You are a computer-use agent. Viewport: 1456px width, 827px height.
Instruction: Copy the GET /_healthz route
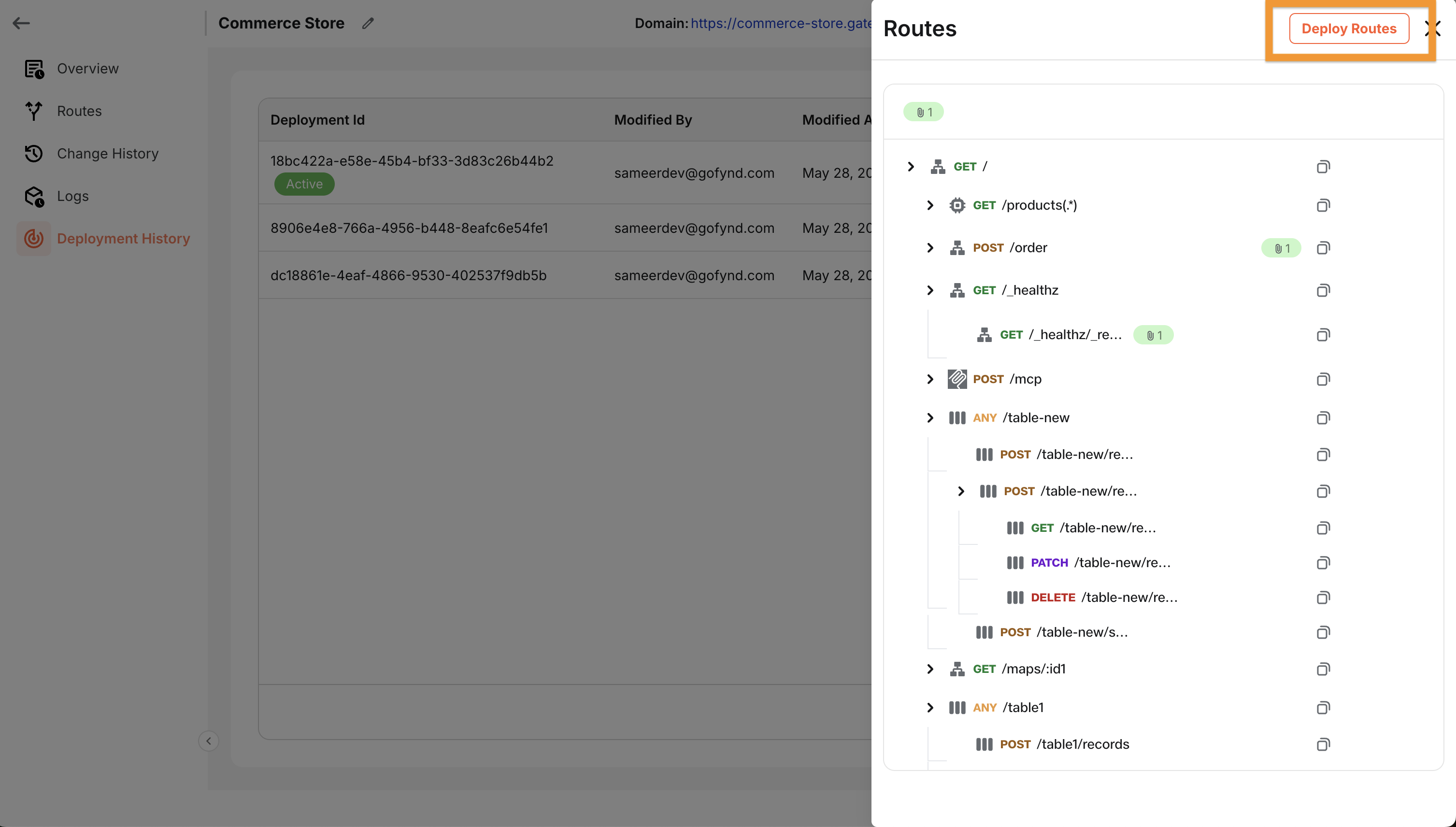click(1323, 290)
